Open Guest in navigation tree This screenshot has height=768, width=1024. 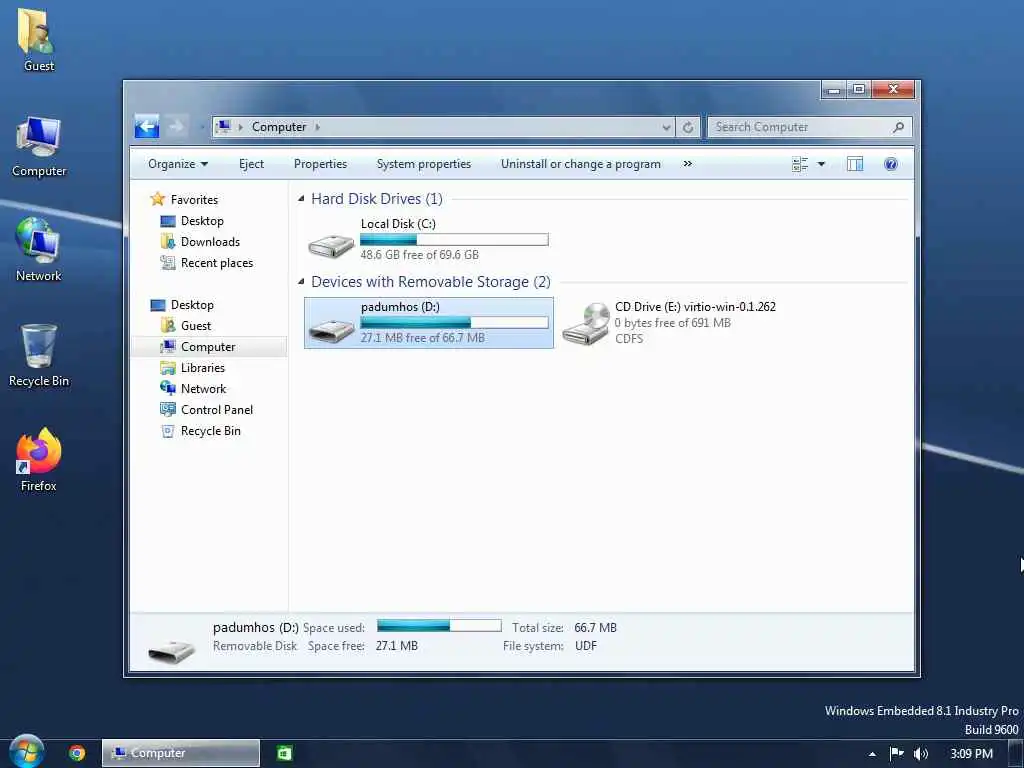pyautogui.click(x=196, y=325)
